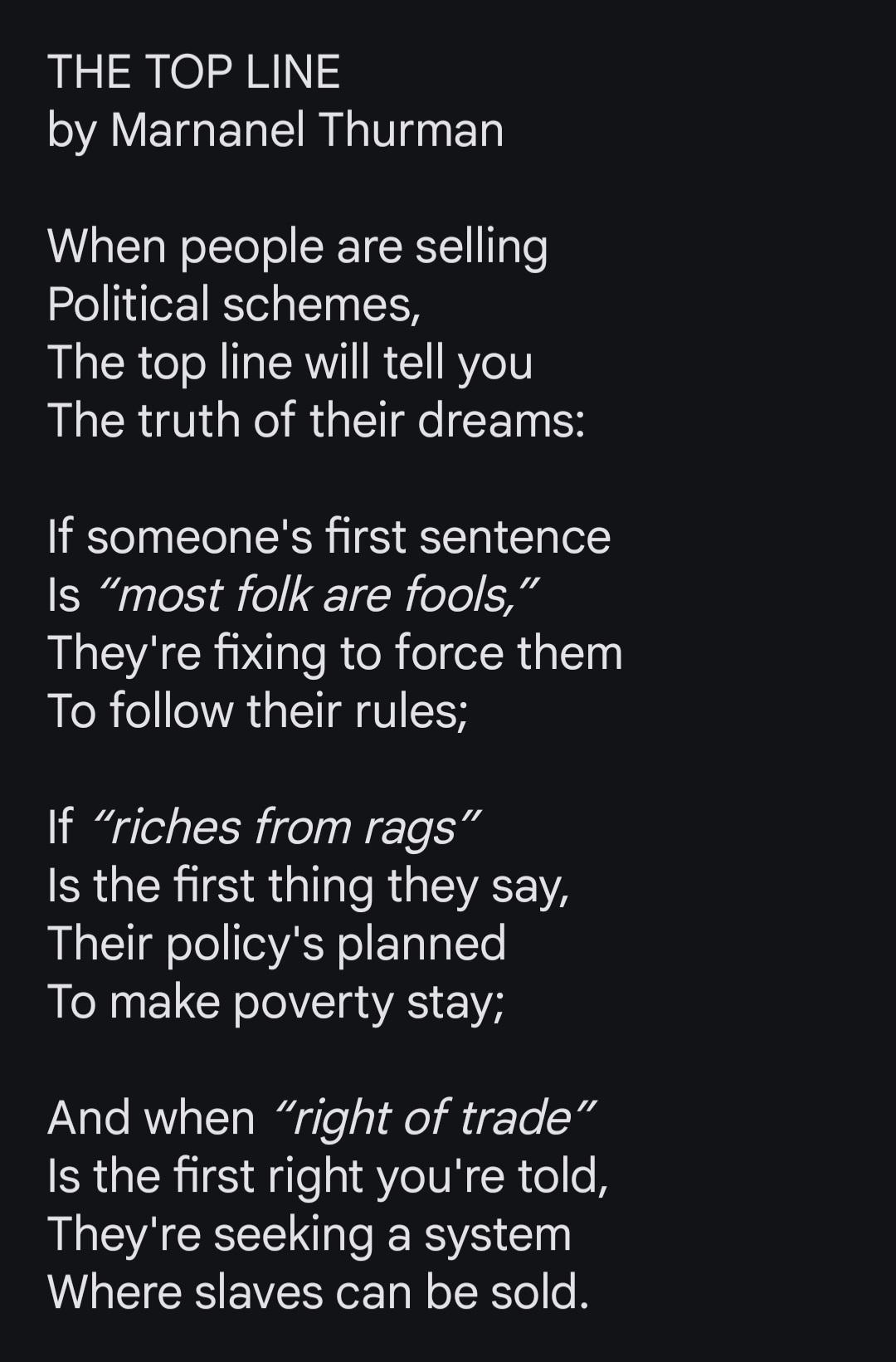
Task: Tap the line "Is the first right you're told,"
Action: pyautogui.click(x=328, y=1176)
